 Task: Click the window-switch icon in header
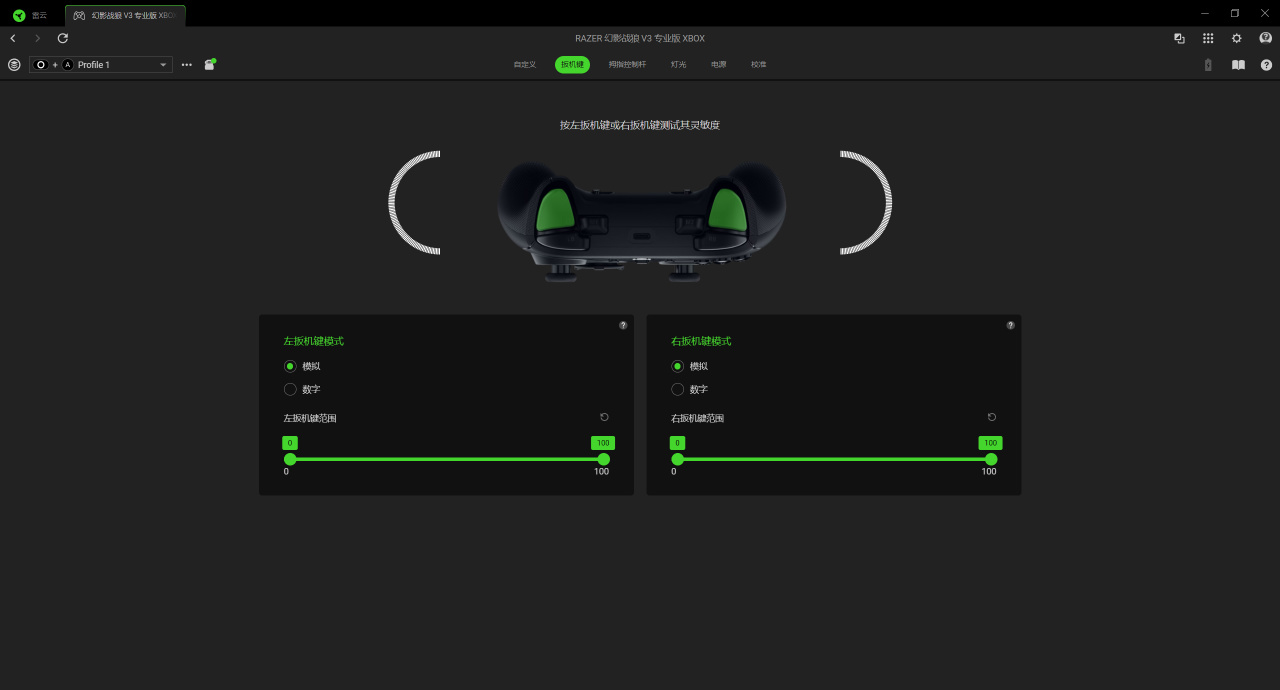[1179, 38]
